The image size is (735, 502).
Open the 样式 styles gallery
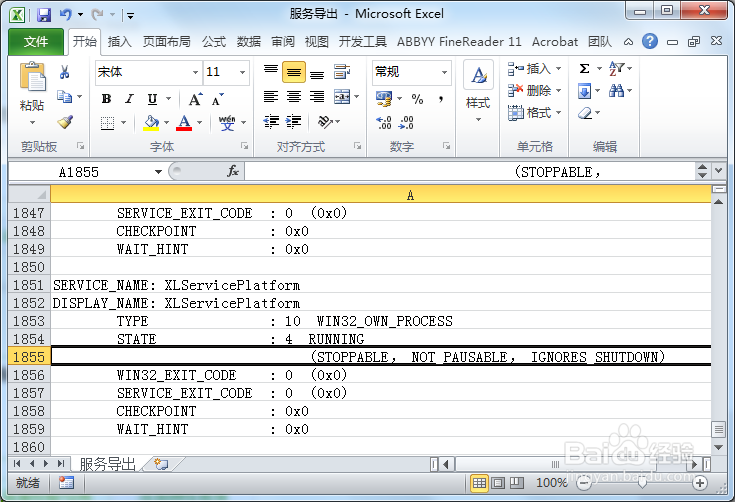coord(478,91)
